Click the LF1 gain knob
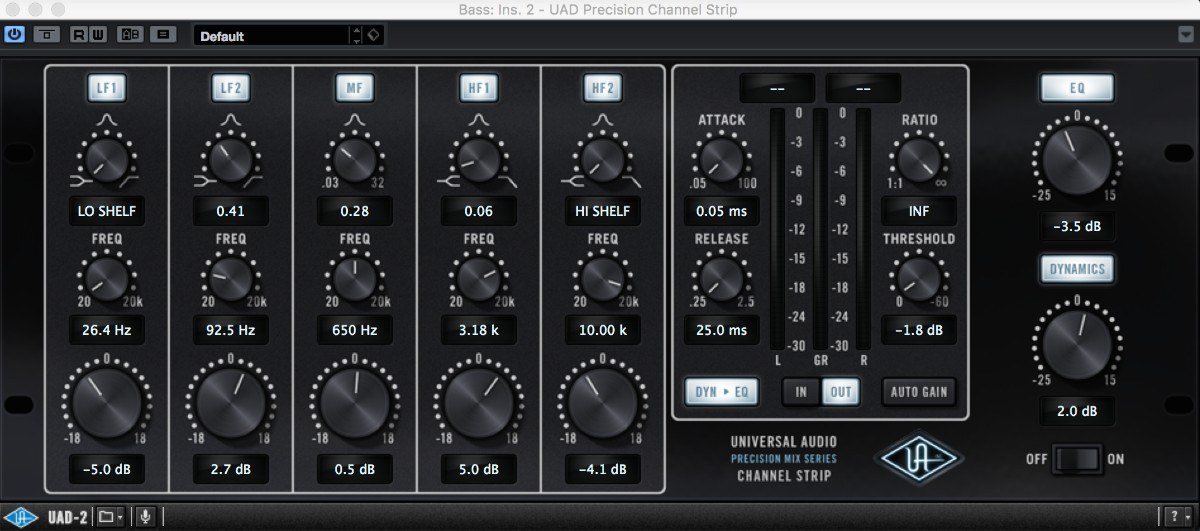1200x531 pixels. pos(106,402)
